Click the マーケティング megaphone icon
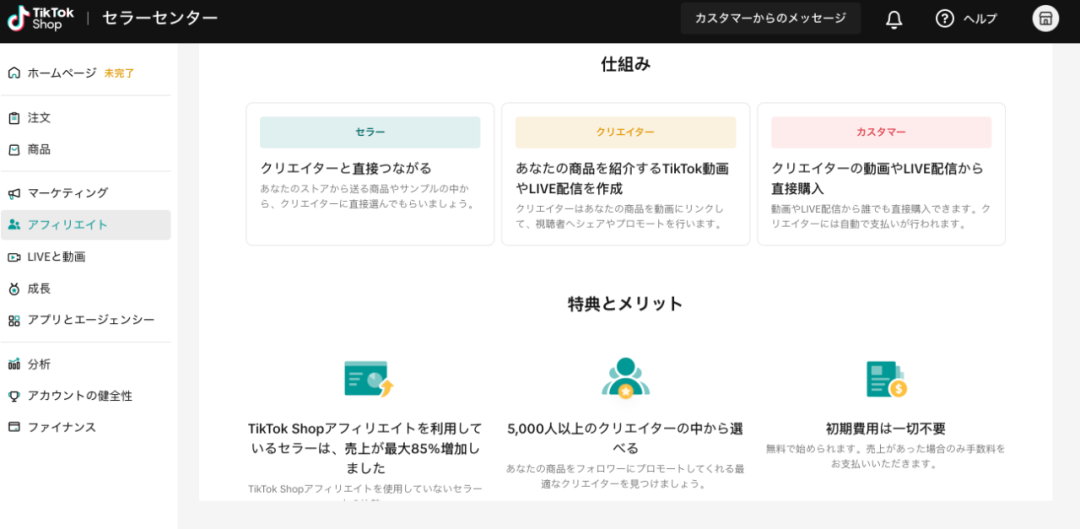 (x=14, y=193)
